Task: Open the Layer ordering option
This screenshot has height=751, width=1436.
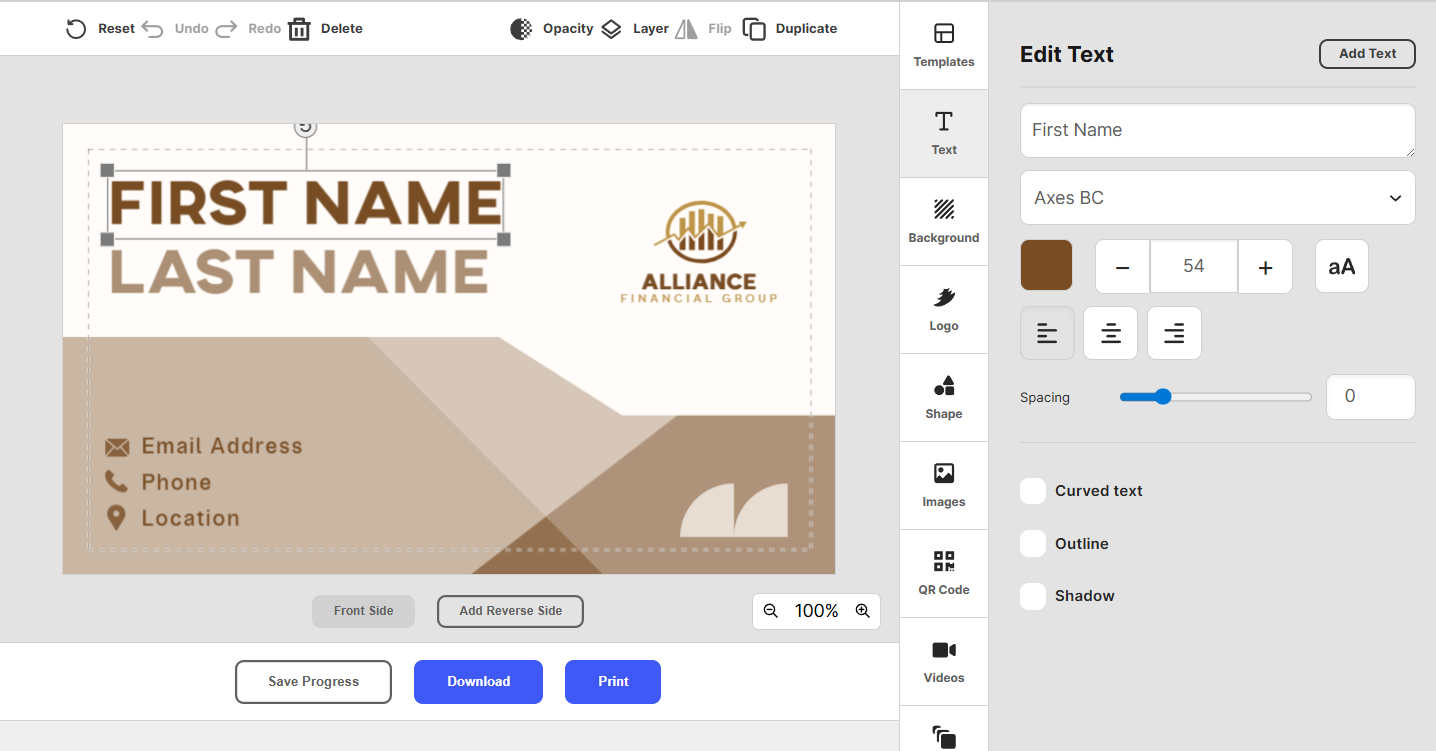Action: tap(635, 29)
